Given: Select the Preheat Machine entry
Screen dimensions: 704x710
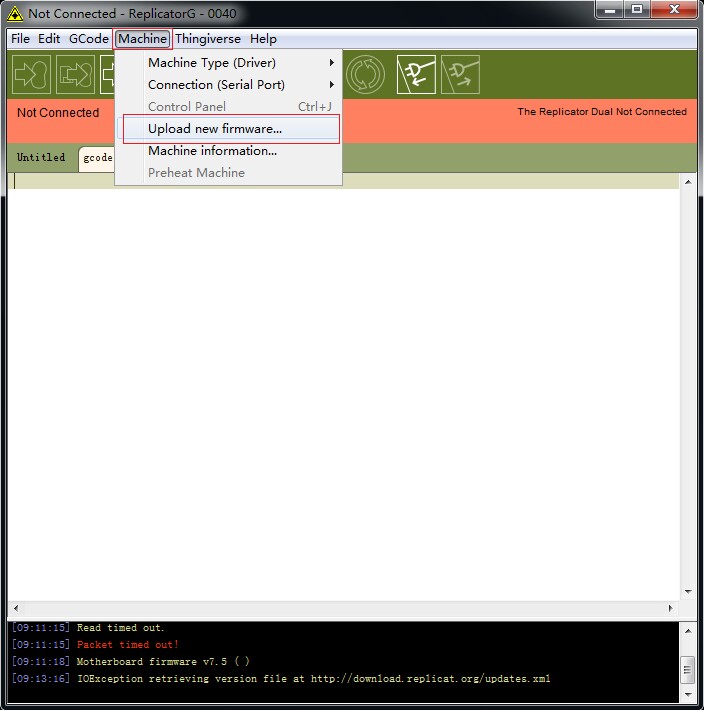Looking at the screenshot, I should click(229, 173).
